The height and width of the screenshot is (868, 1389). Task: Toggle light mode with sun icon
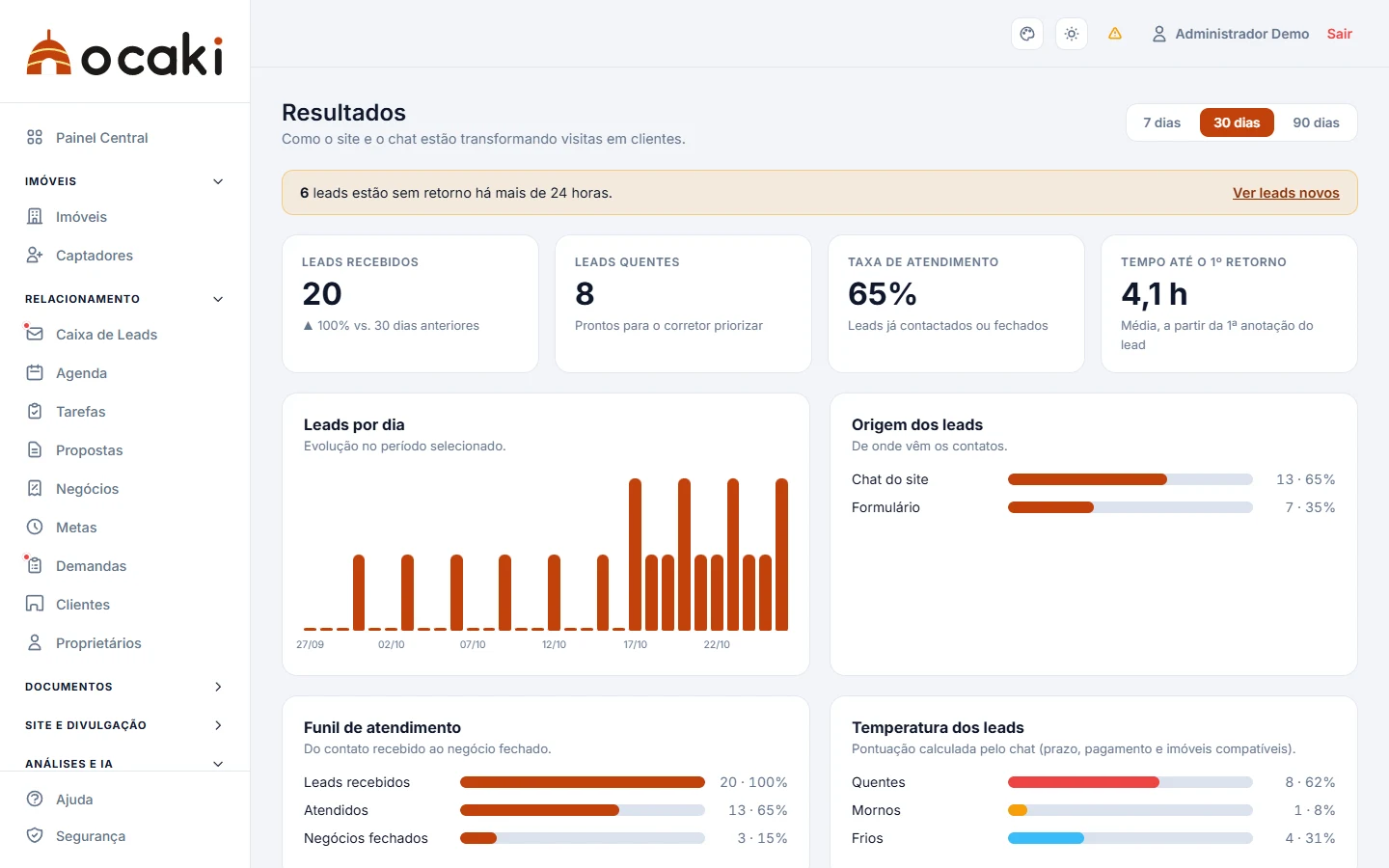click(1072, 34)
